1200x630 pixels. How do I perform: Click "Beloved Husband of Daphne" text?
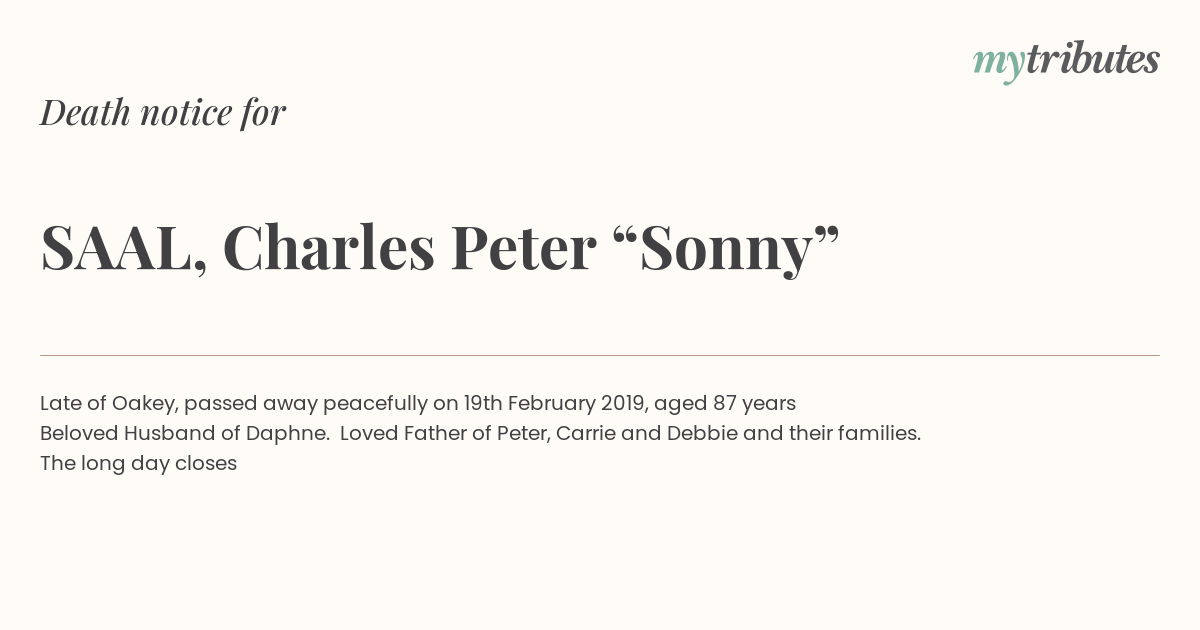(184, 433)
